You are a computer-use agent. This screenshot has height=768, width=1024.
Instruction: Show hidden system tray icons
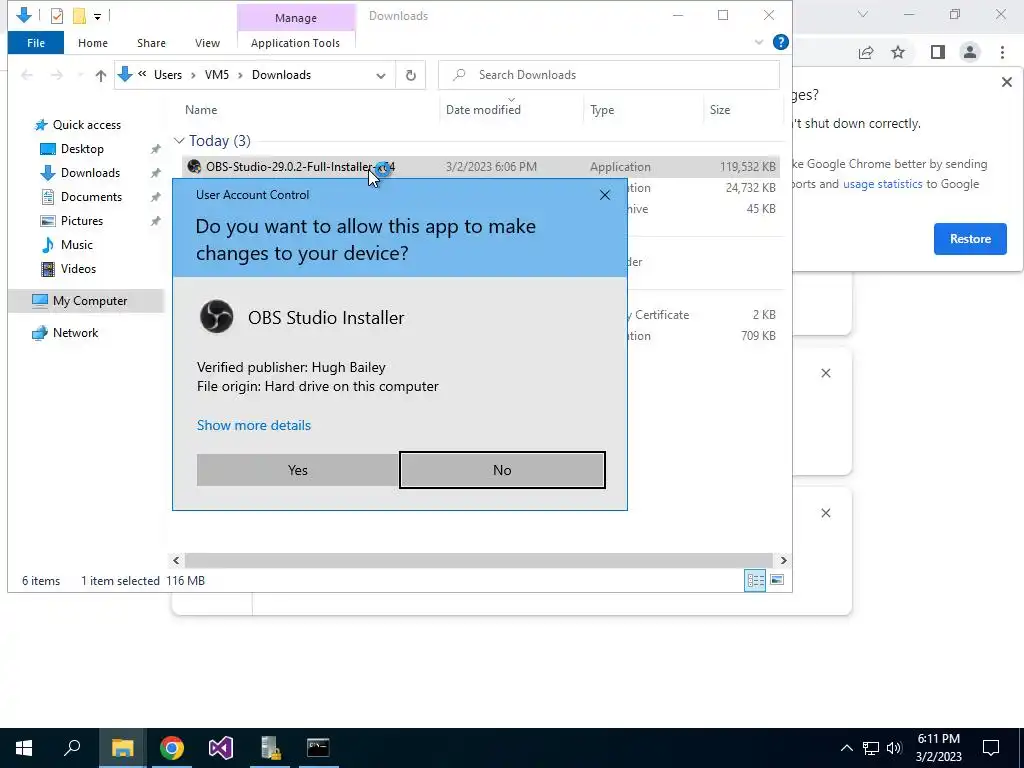coord(846,748)
